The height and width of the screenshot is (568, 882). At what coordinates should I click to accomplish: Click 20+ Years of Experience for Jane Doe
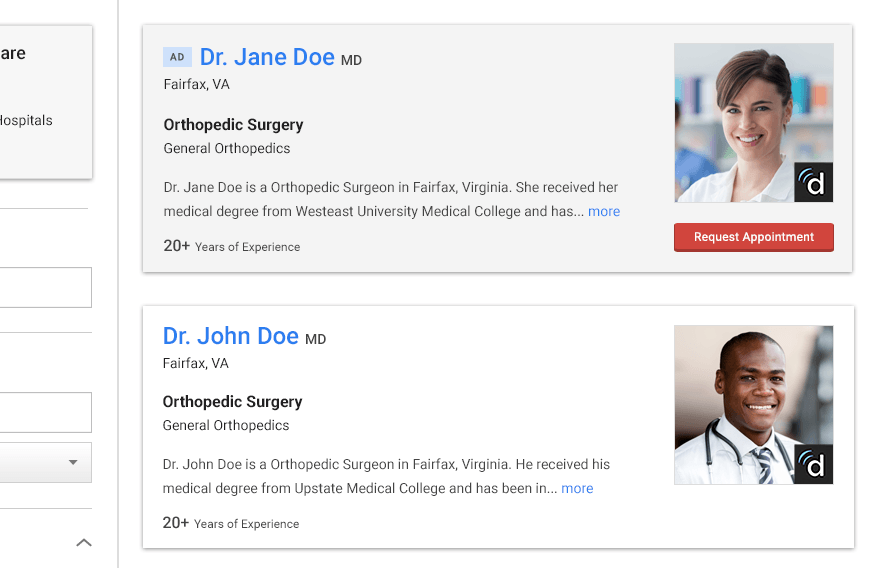pyautogui.click(x=232, y=246)
